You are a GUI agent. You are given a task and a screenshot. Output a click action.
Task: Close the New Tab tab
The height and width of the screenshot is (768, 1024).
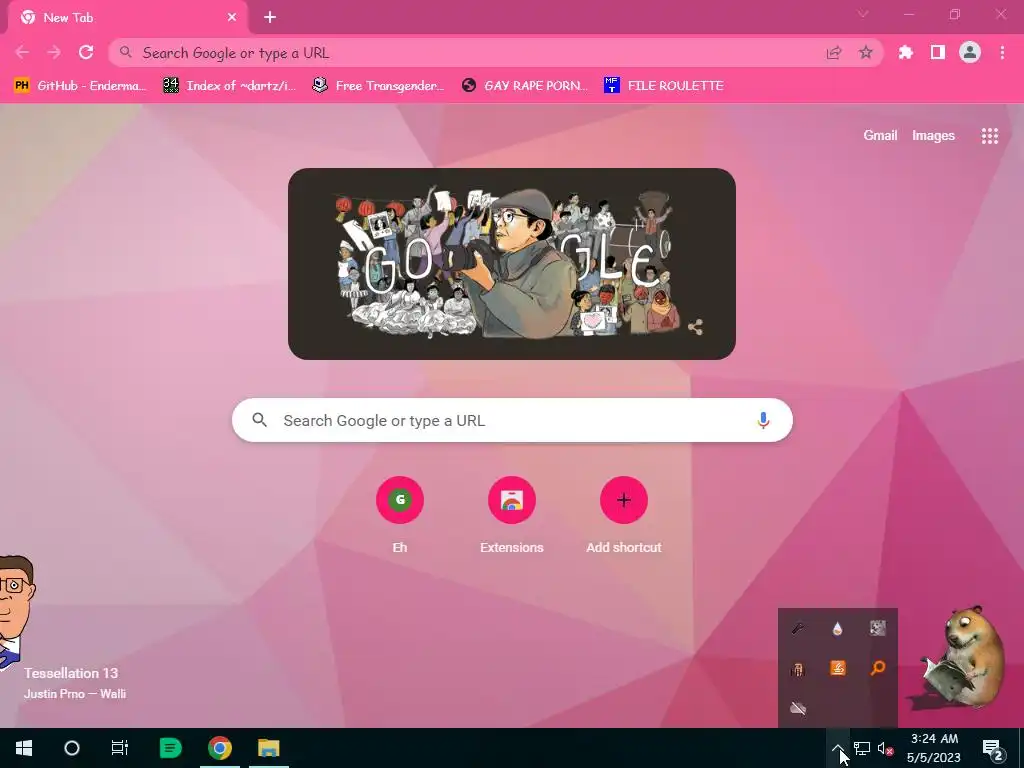tap(232, 18)
